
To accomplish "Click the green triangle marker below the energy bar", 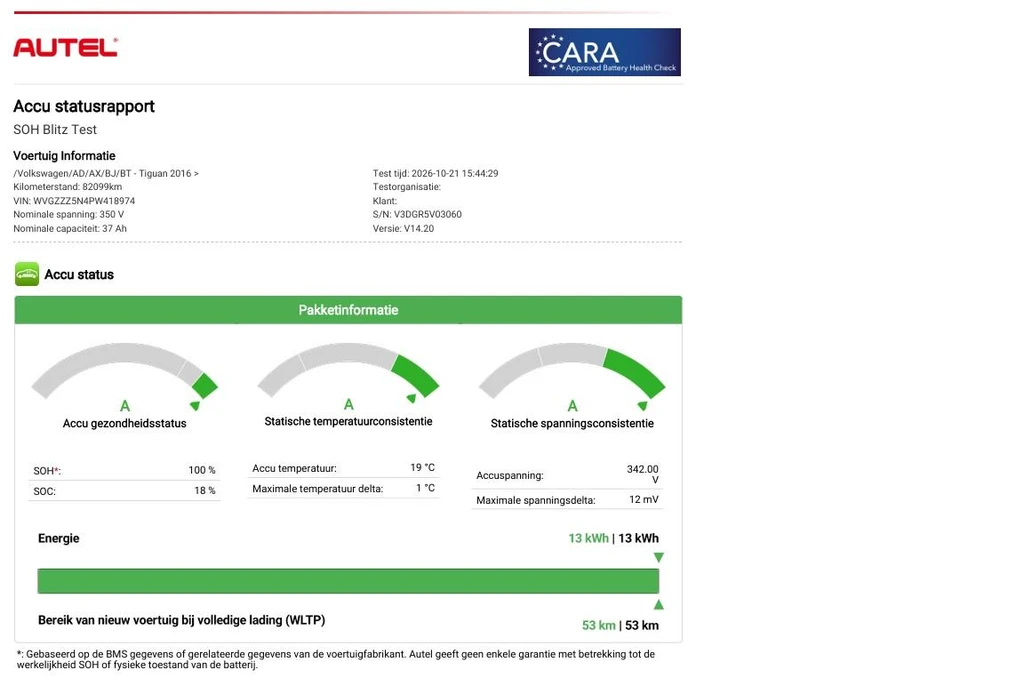I will [658, 605].
